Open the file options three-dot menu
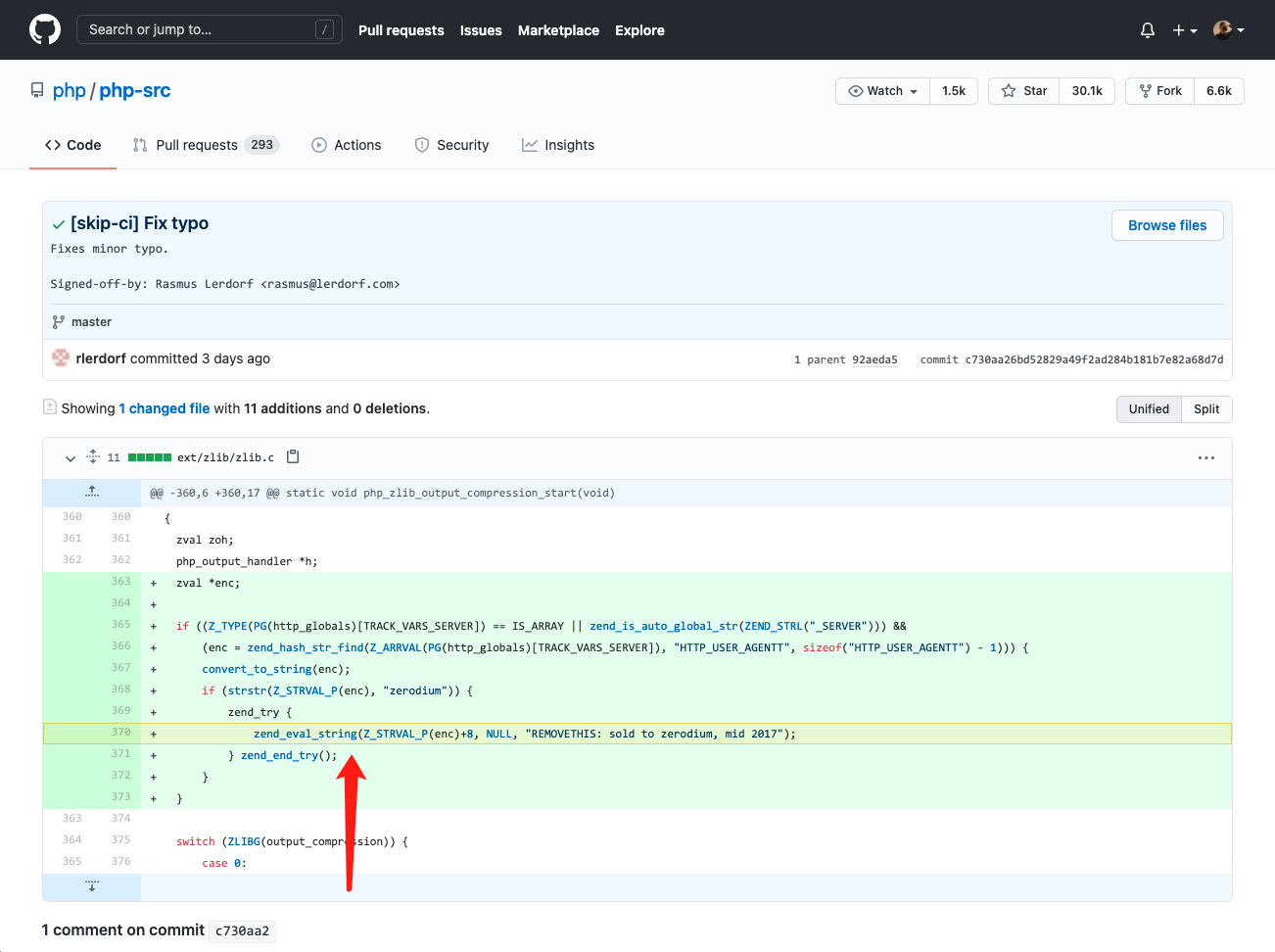Viewport: 1275px width, 952px height. click(1206, 457)
